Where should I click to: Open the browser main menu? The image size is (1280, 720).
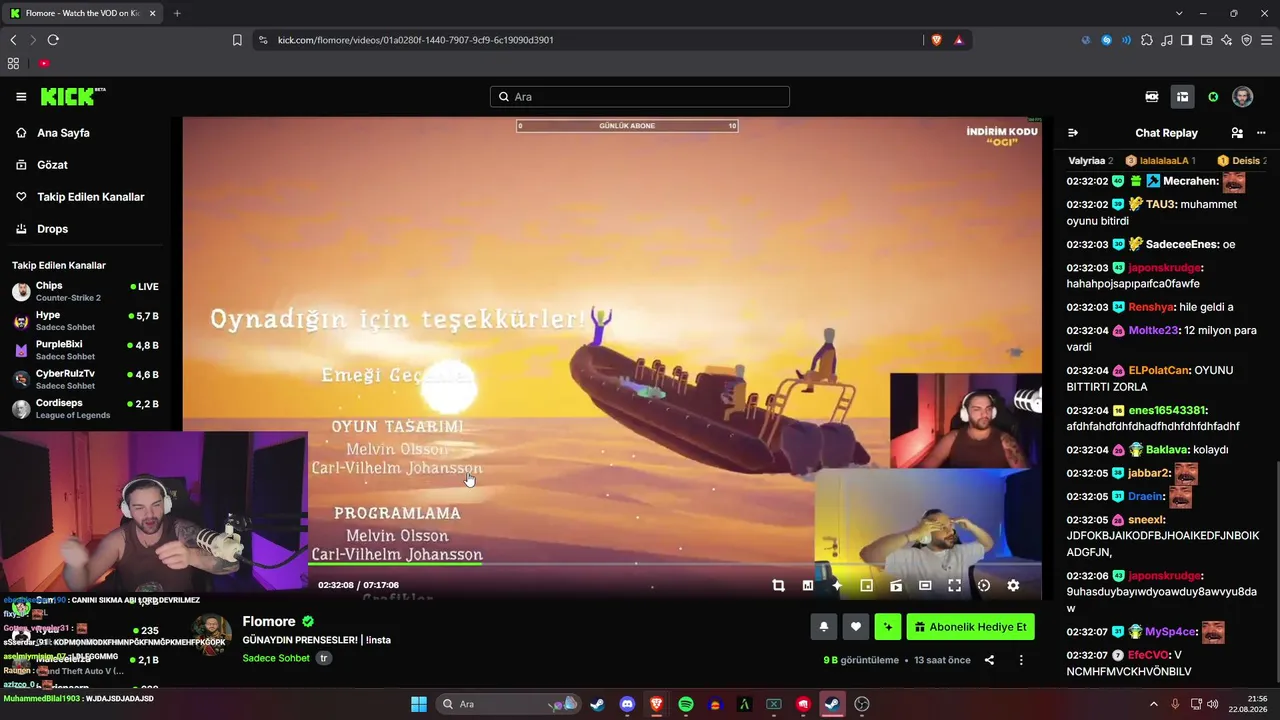coord(1266,40)
